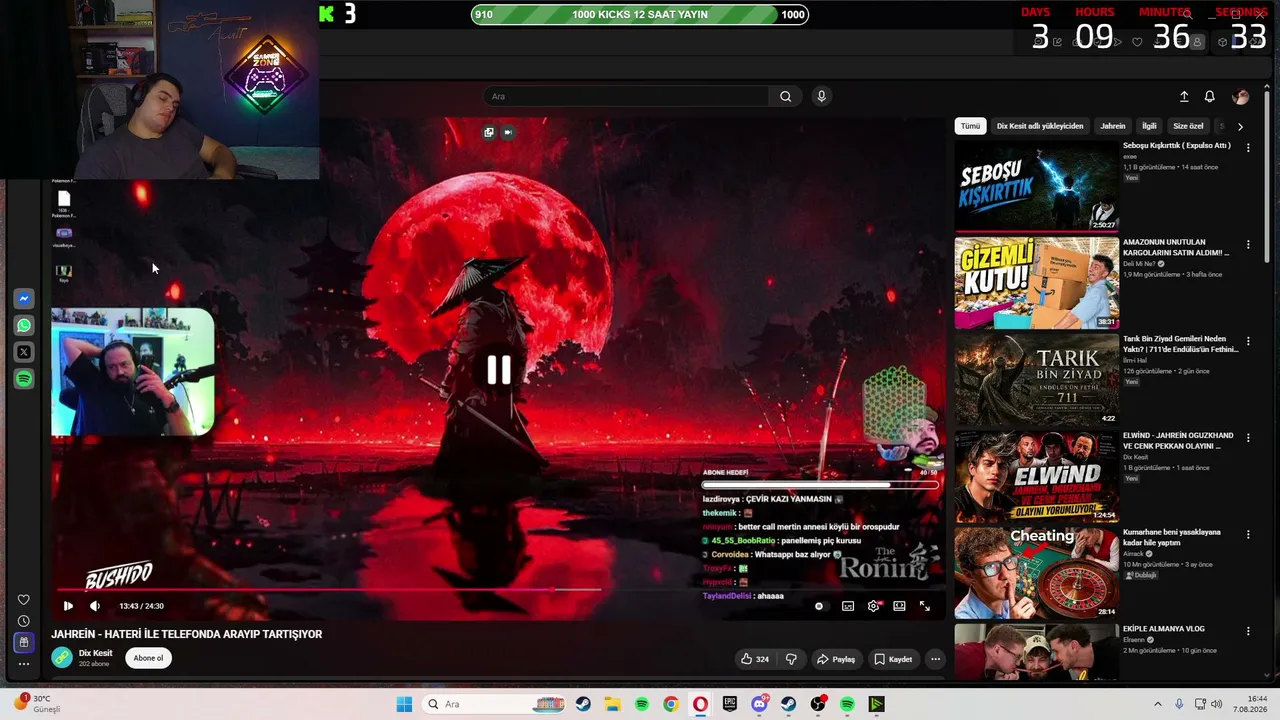Viewport: 1280px width, 720px height.
Task: Open the Cheating roulette video thumbnail
Action: coord(1036,574)
